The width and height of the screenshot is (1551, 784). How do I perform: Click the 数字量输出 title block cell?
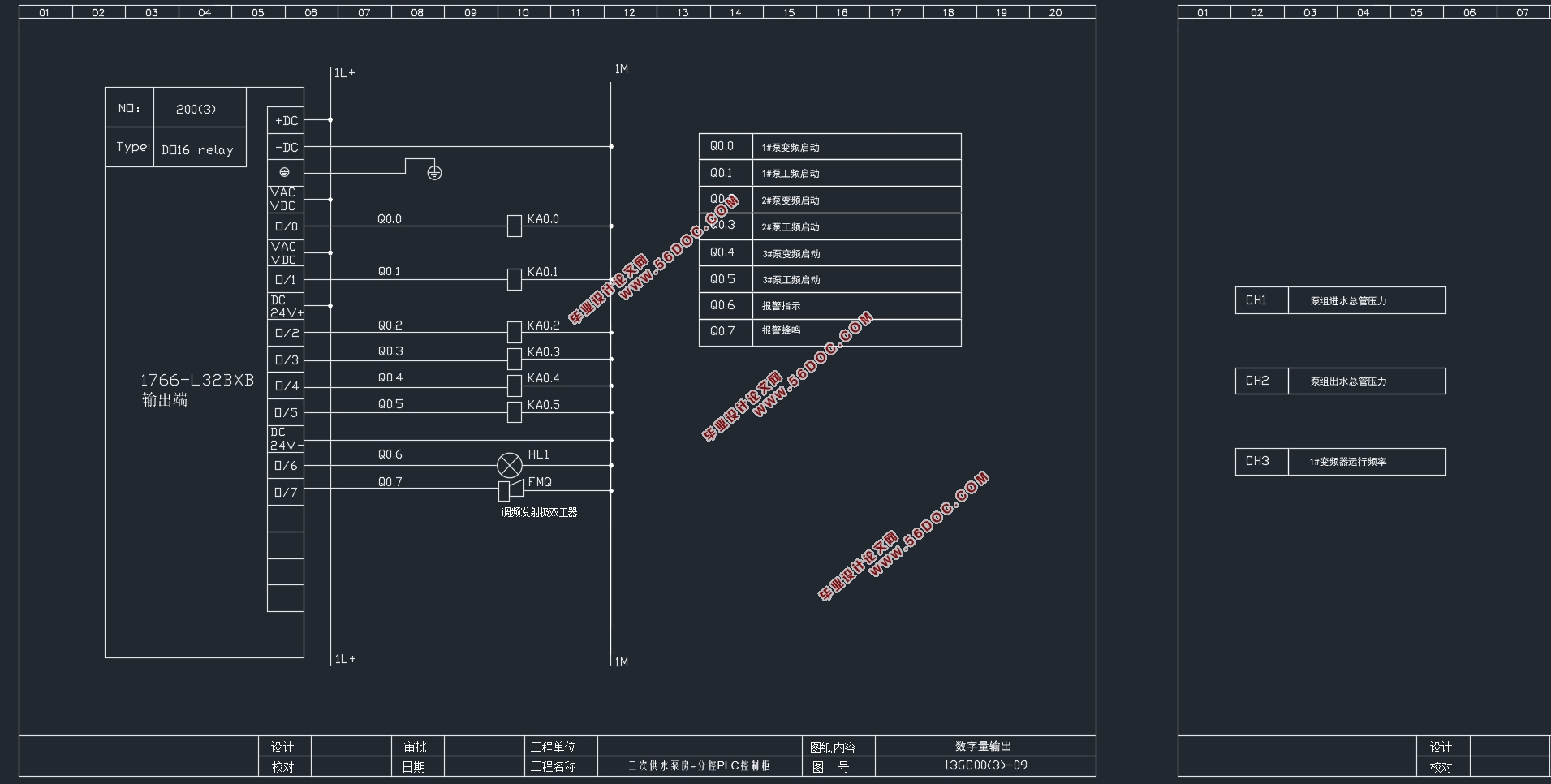point(983,747)
